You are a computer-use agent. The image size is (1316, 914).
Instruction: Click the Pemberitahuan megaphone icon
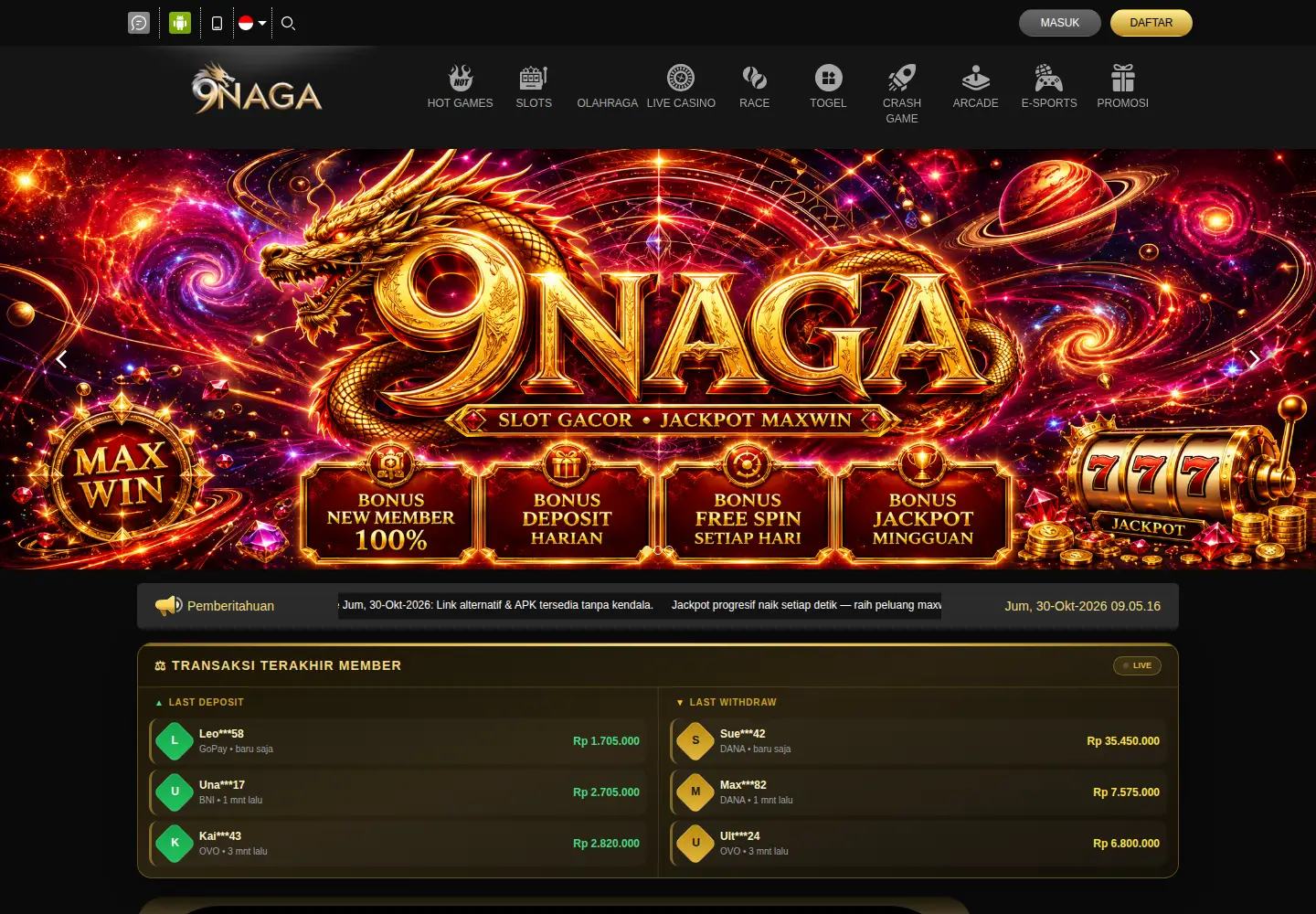pyautogui.click(x=169, y=605)
